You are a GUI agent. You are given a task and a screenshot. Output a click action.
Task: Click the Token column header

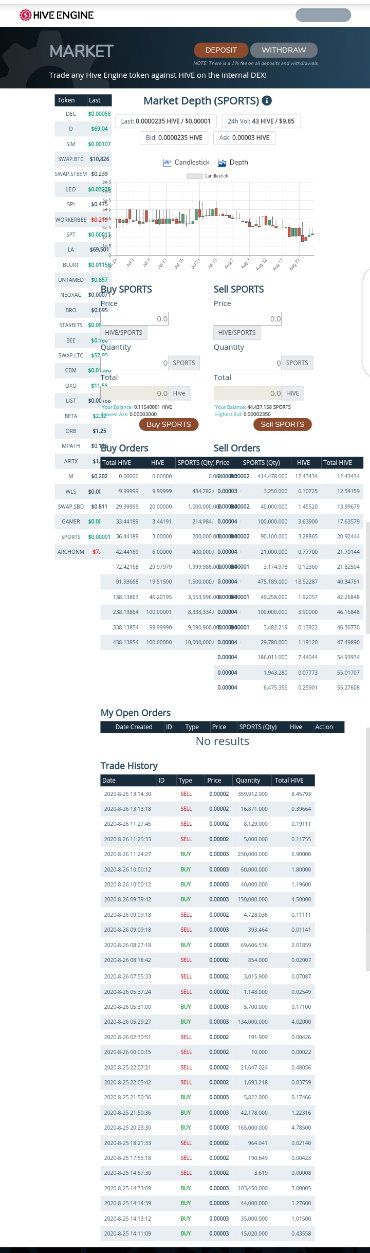point(67,100)
